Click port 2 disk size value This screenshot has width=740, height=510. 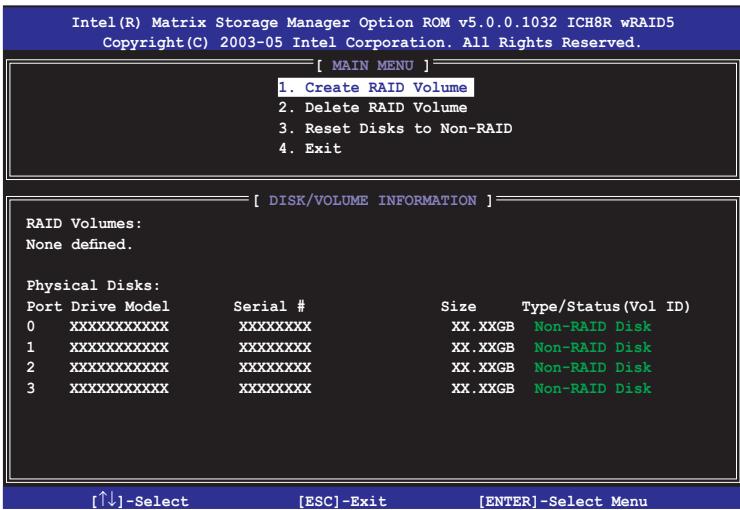(x=483, y=367)
